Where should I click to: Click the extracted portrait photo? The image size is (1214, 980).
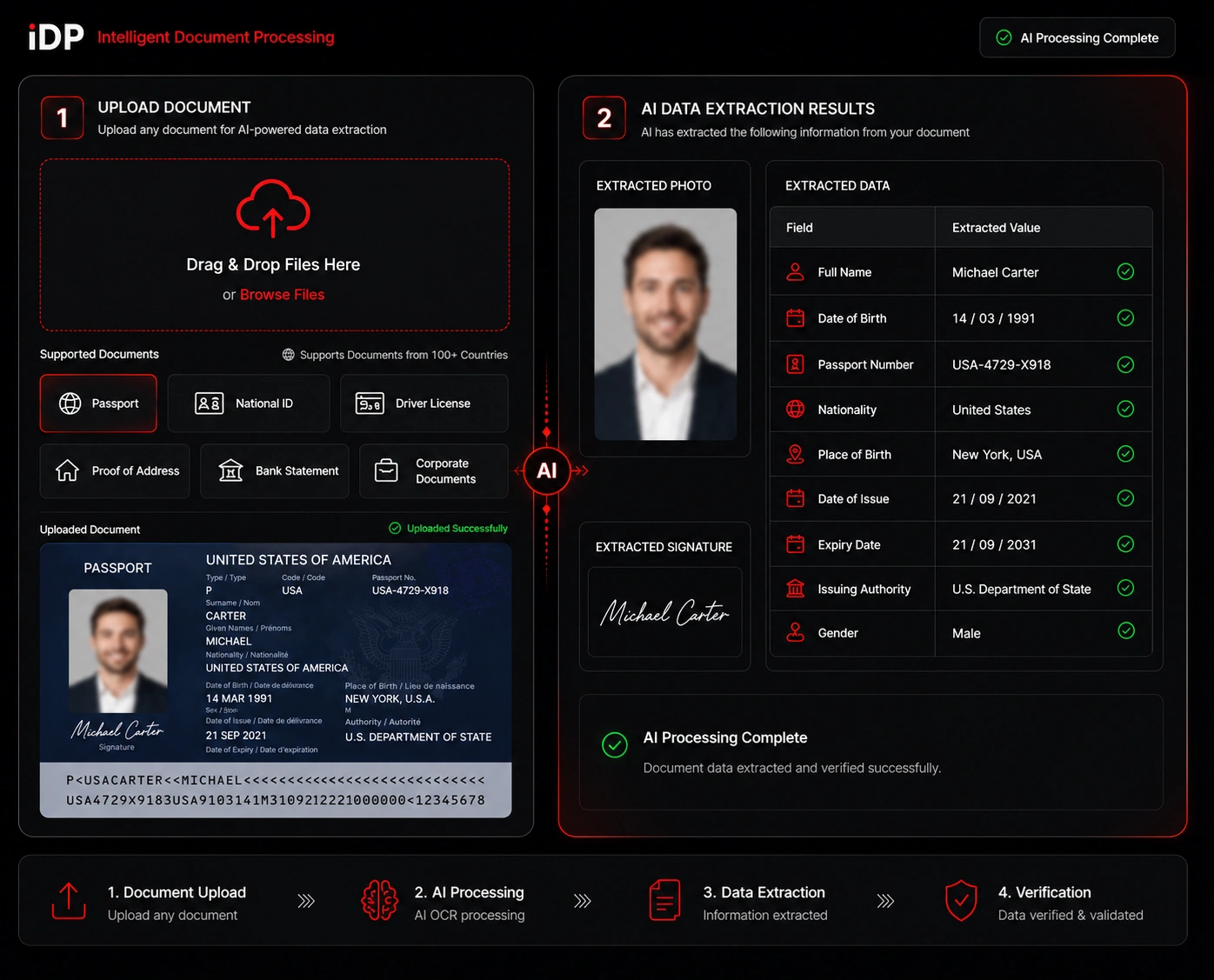tap(665, 324)
